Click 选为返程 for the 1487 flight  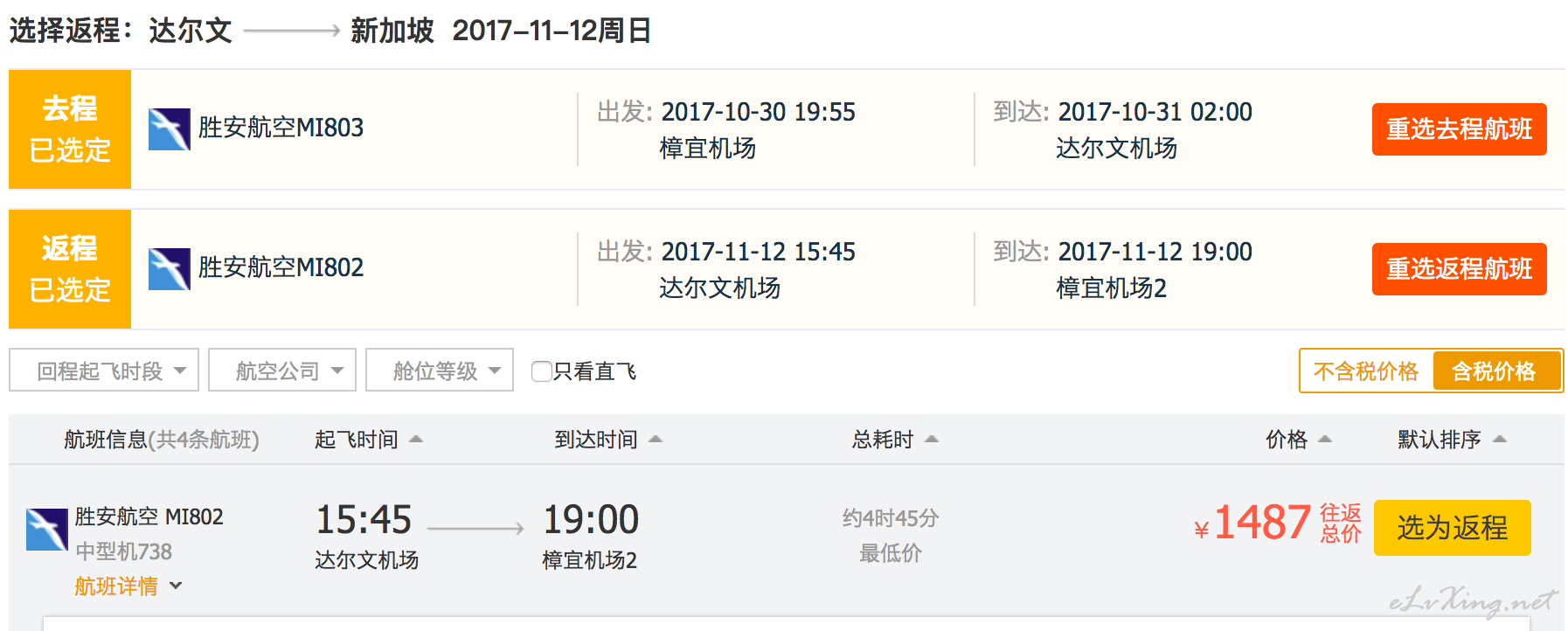[1453, 528]
